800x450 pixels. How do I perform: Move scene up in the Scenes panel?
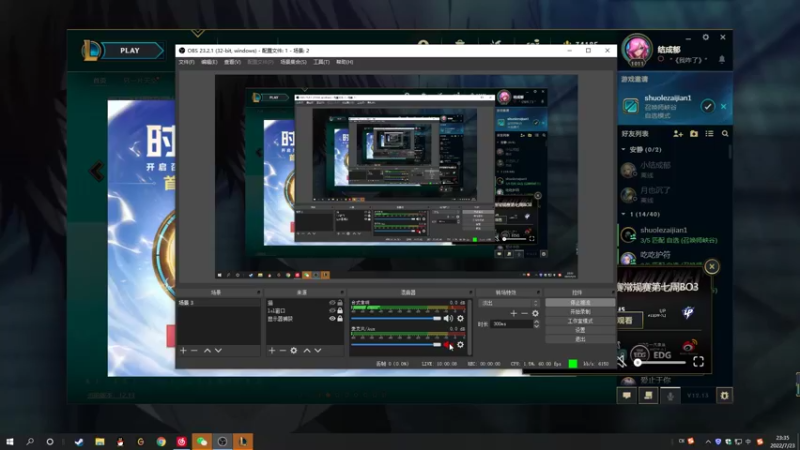click(x=207, y=351)
